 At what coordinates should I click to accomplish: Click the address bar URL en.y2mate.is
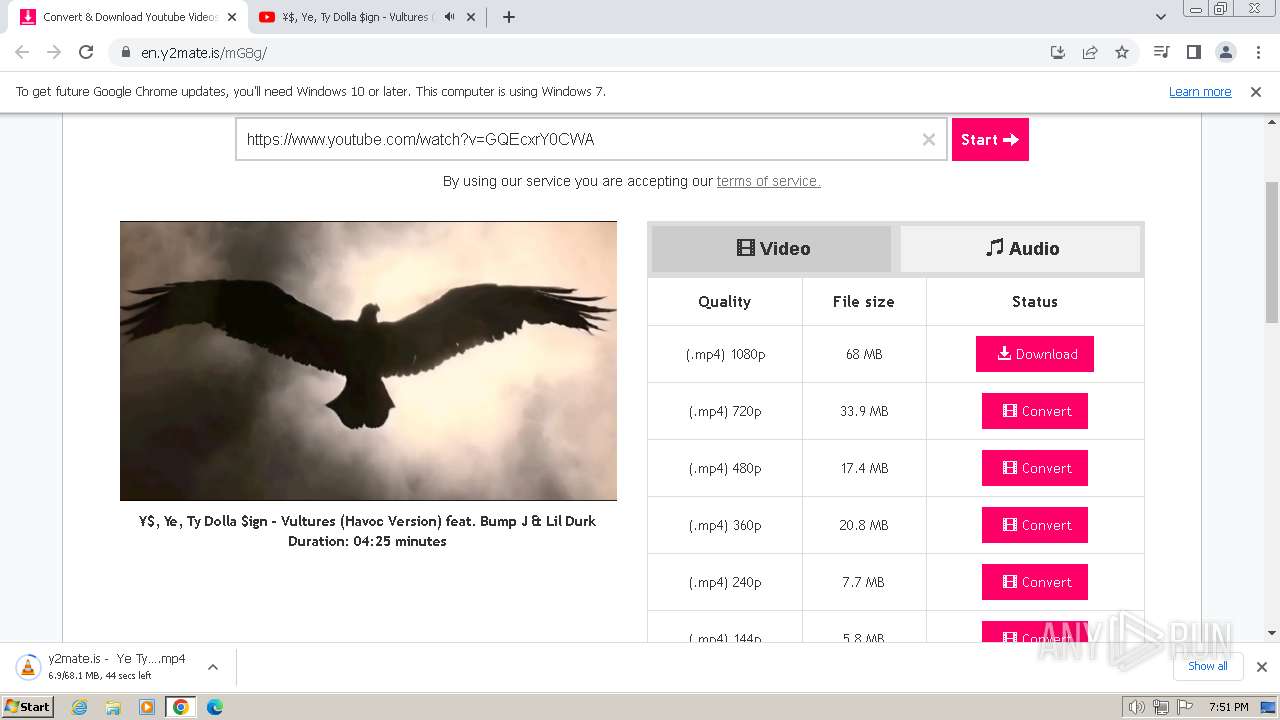(x=204, y=53)
